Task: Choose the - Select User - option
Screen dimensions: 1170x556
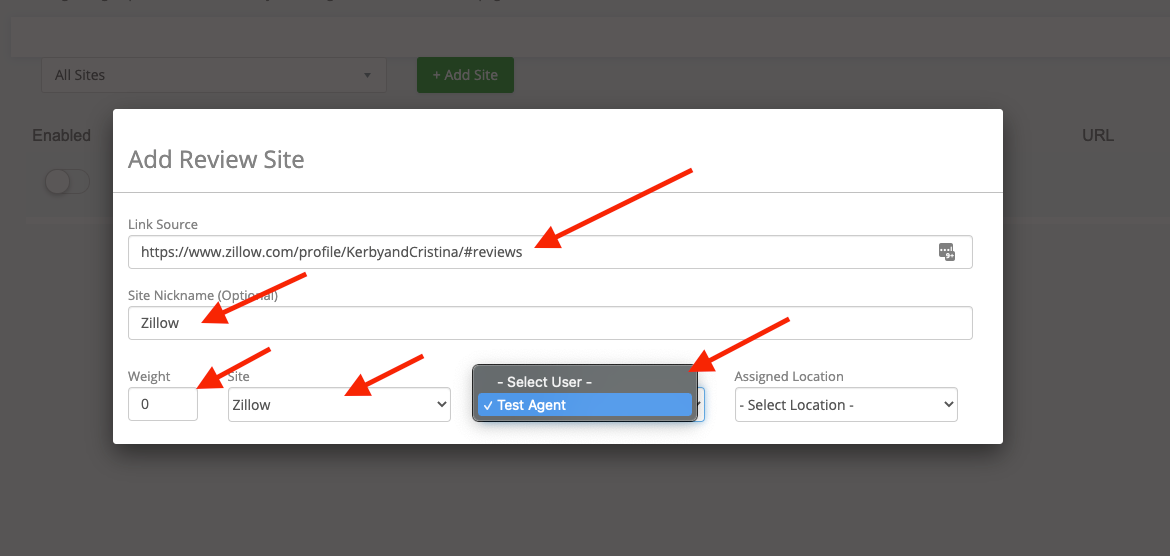Action: click(545, 381)
